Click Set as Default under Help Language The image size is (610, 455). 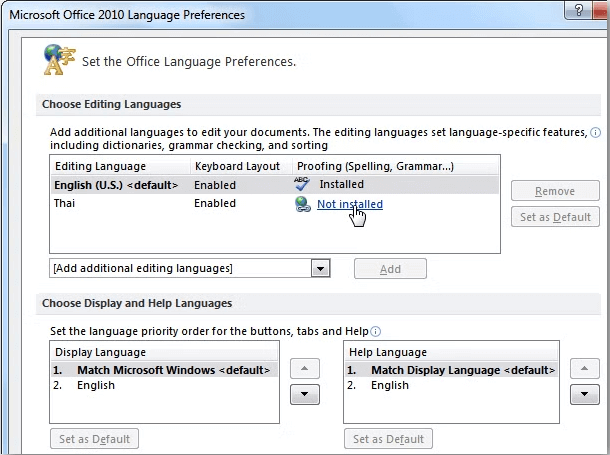click(x=388, y=439)
